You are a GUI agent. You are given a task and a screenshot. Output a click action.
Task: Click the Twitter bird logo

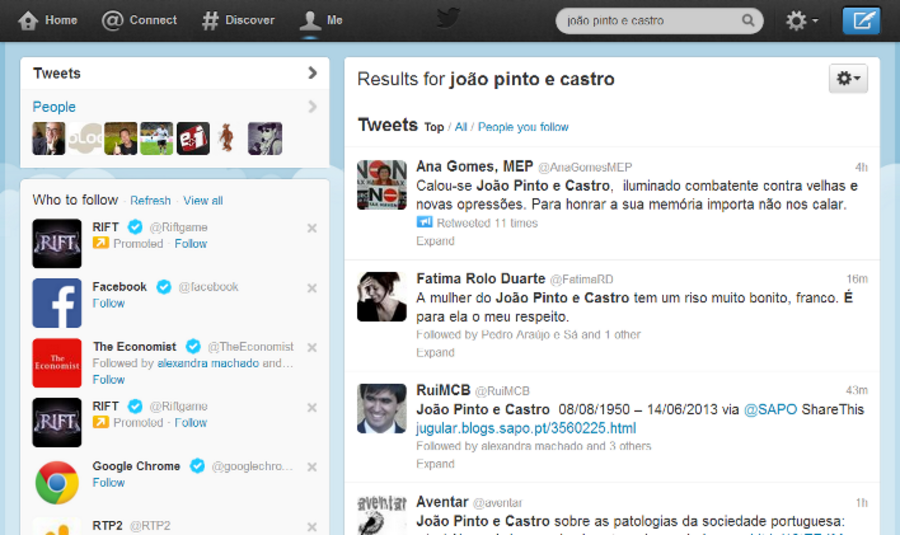(x=448, y=18)
